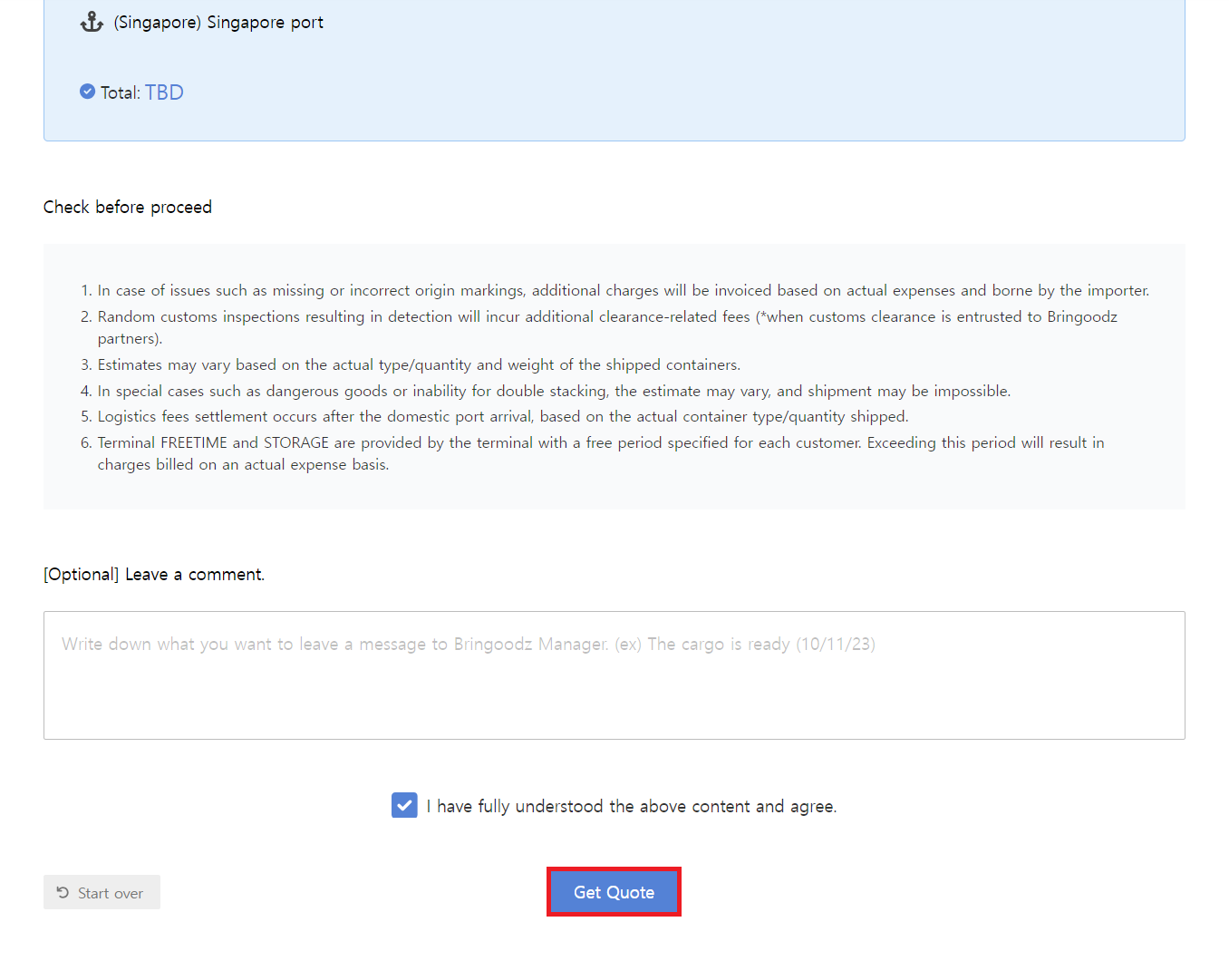This screenshot has width=1229, height=980.
Task: Click notice 2 about random customs inspections
Action: click(x=606, y=317)
